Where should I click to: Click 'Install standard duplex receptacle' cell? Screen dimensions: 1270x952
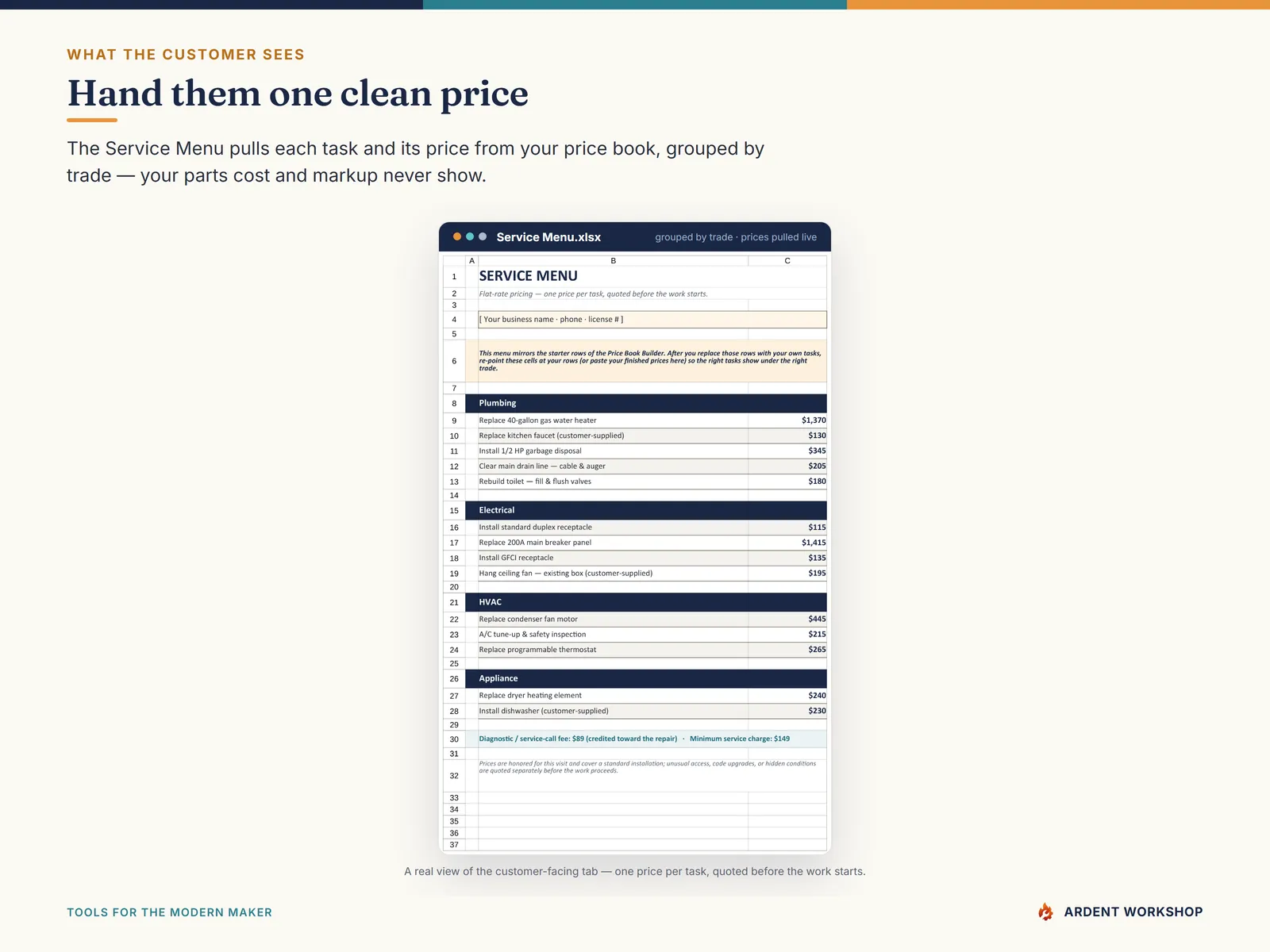point(613,527)
